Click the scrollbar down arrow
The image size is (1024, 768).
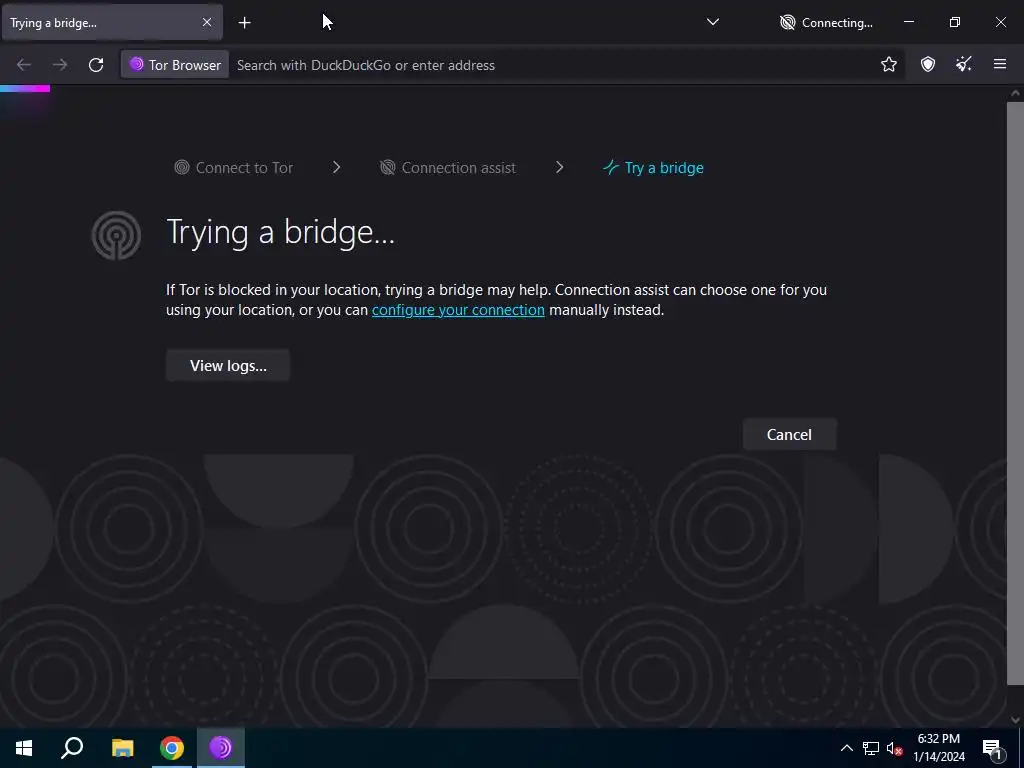(1015, 720)
